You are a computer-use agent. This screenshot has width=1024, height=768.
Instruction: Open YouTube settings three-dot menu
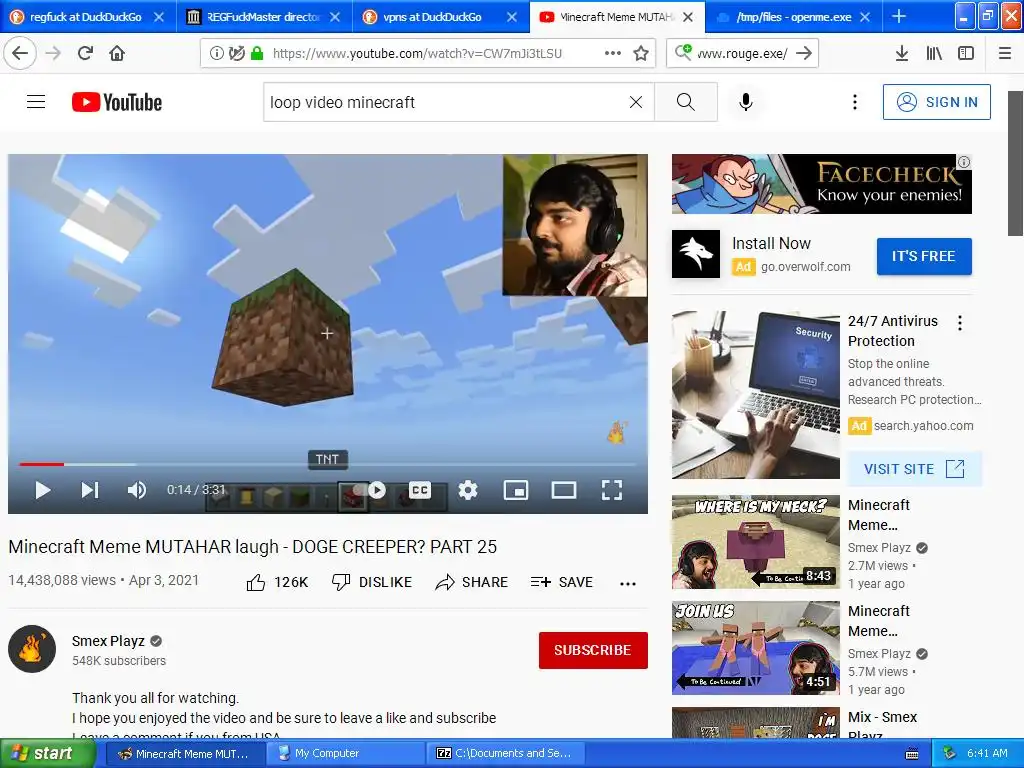coord(855,102)
